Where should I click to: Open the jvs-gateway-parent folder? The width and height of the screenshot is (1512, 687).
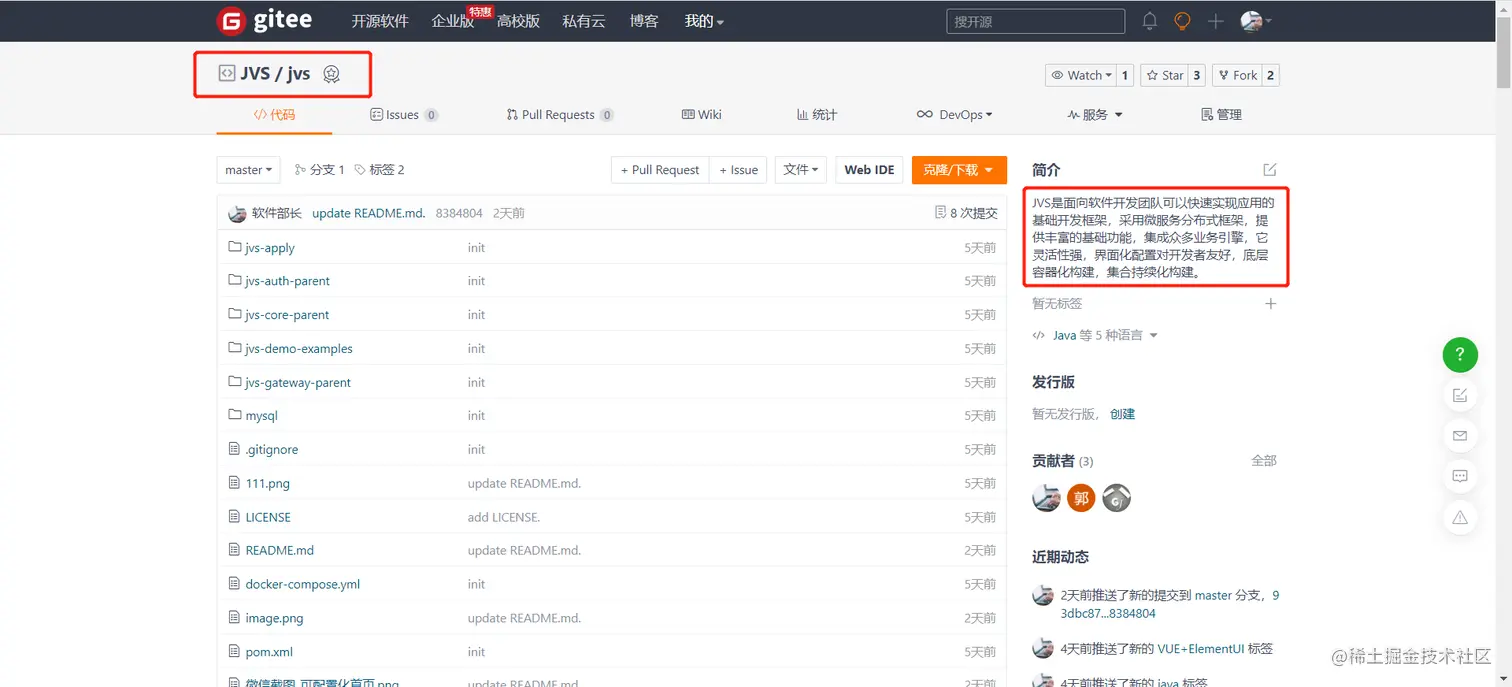click(x=298, y=382)
